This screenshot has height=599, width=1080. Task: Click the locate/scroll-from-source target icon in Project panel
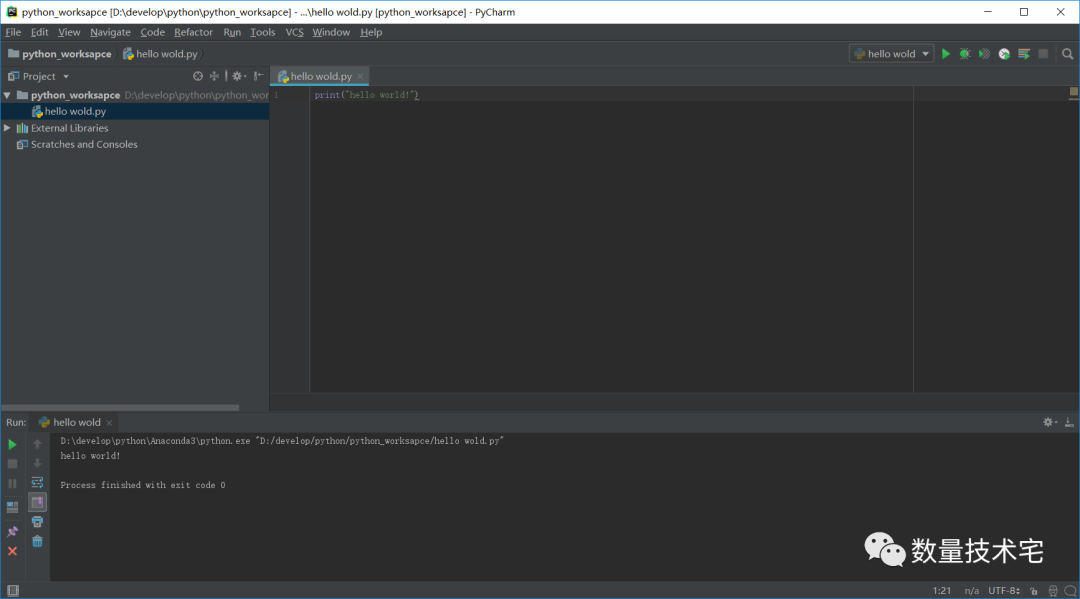[198, 76]
